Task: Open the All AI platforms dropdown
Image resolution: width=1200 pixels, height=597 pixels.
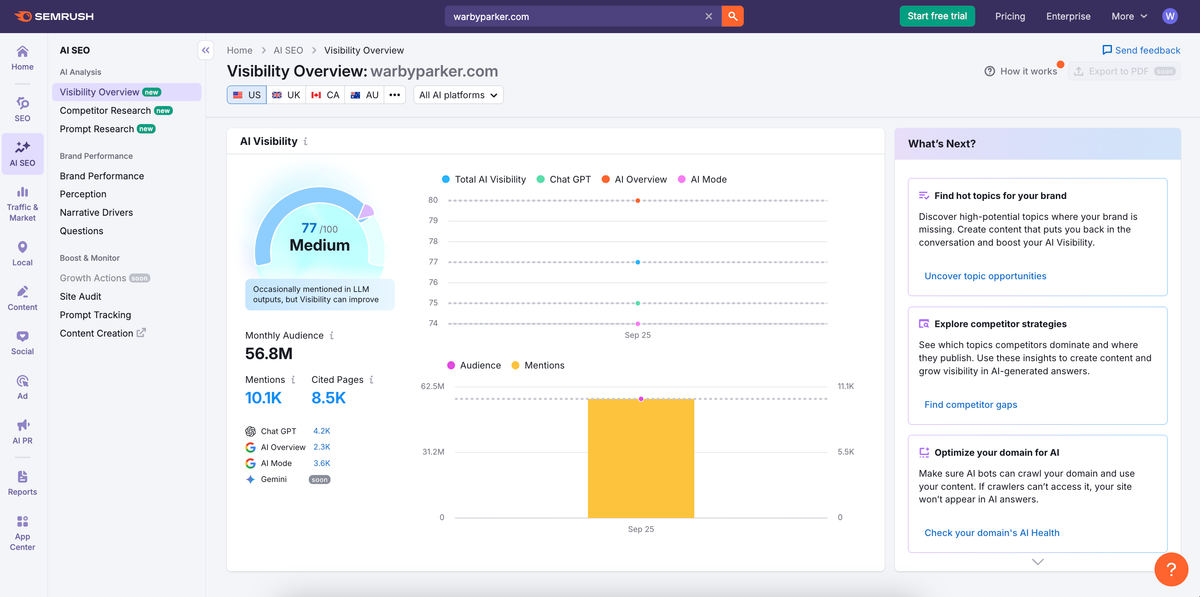Action: [458, 95]
